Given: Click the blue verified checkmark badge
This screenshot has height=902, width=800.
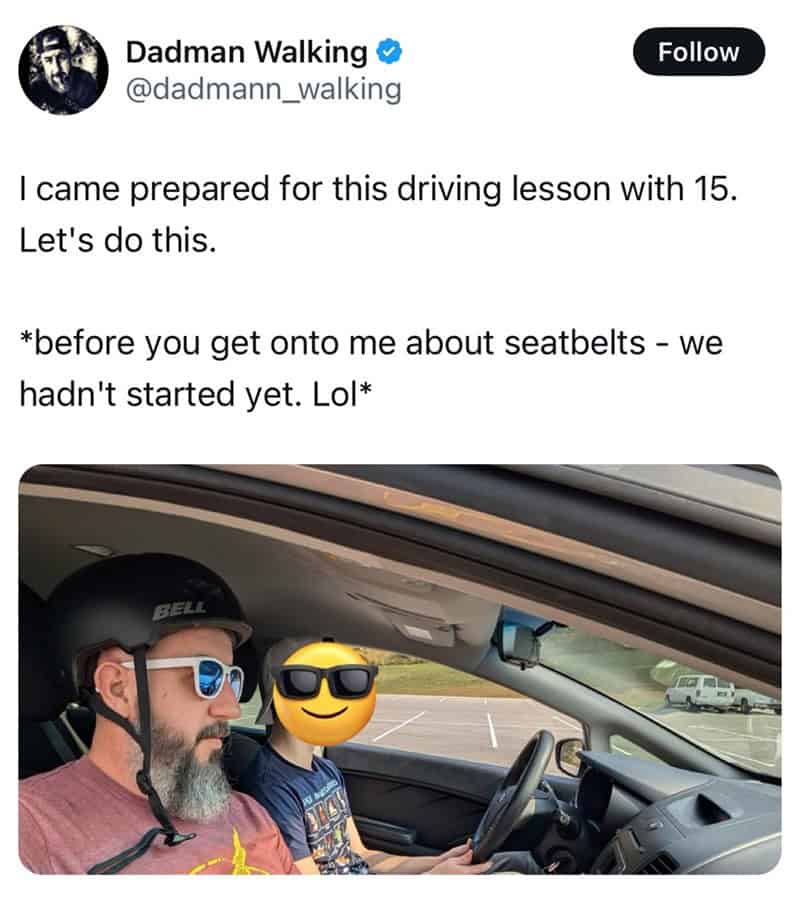Looking at the screenshot, I should click(x=389, y=52).
